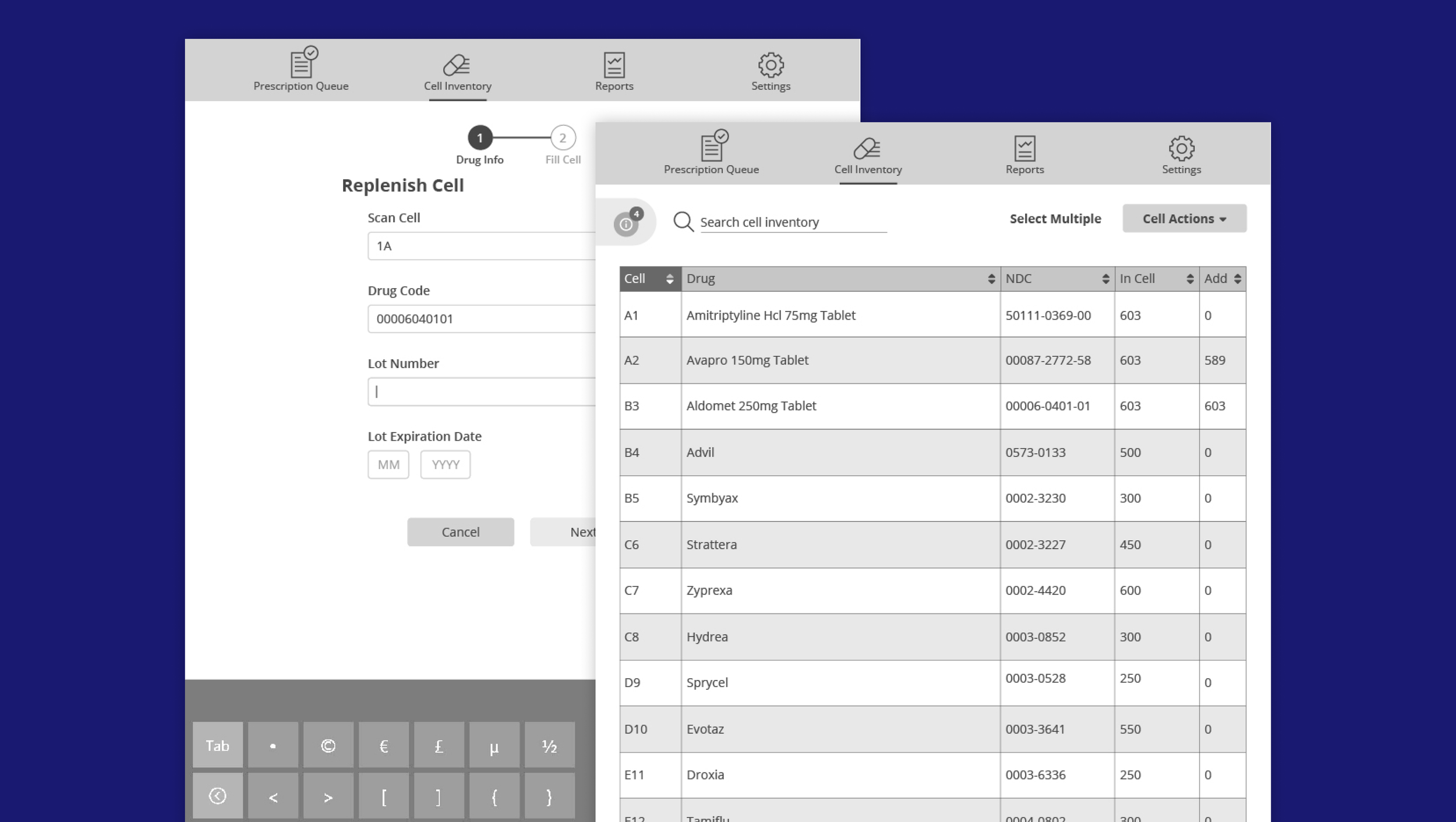Click Cell Inventory pill icon in front window

[x=867, y=148]
